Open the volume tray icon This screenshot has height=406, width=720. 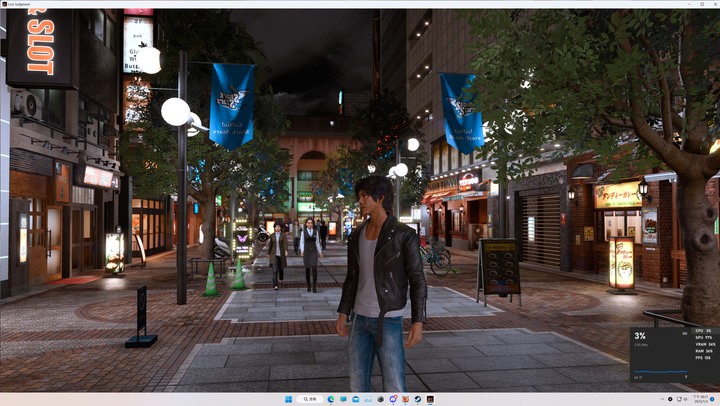pos(685,399)
